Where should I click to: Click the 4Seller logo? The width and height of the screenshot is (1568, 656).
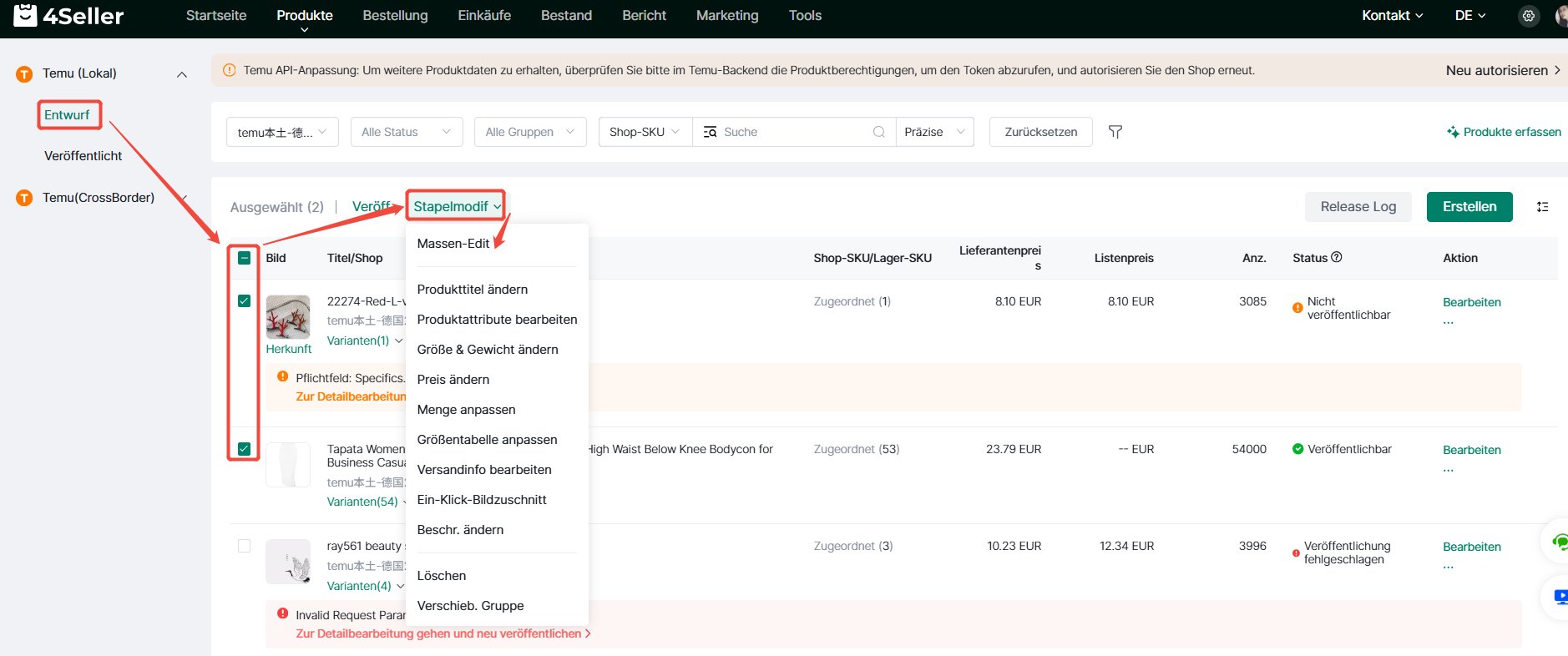point(68,15)
